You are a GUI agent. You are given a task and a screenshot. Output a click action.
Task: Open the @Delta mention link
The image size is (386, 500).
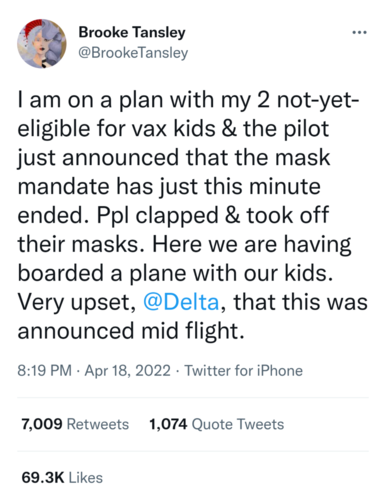(x=181, y=302)
